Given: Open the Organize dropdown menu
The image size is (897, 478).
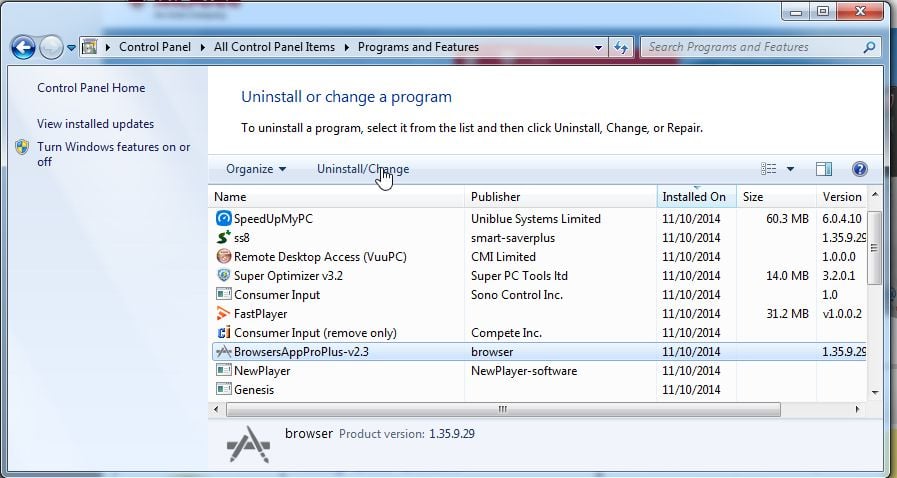Looking at the screenshot, I should [256, 169].
